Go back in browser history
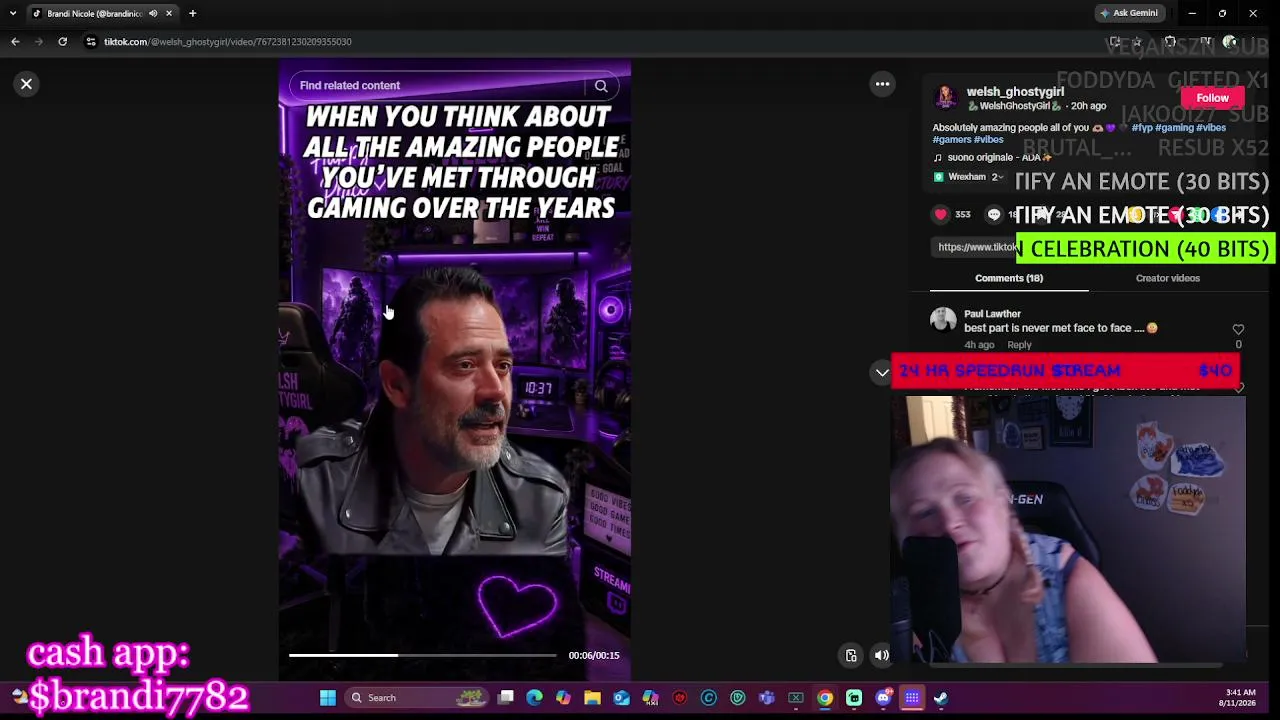This screenshot has width=1280, height=720. (x=15, y=42)
